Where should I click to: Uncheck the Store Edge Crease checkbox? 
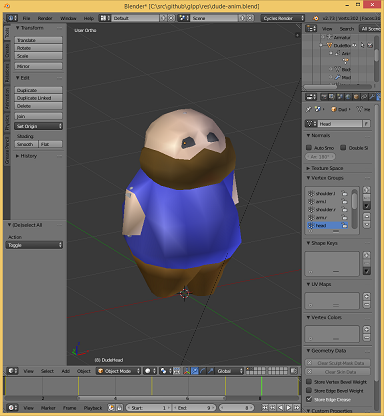click(x=309, y=399)
